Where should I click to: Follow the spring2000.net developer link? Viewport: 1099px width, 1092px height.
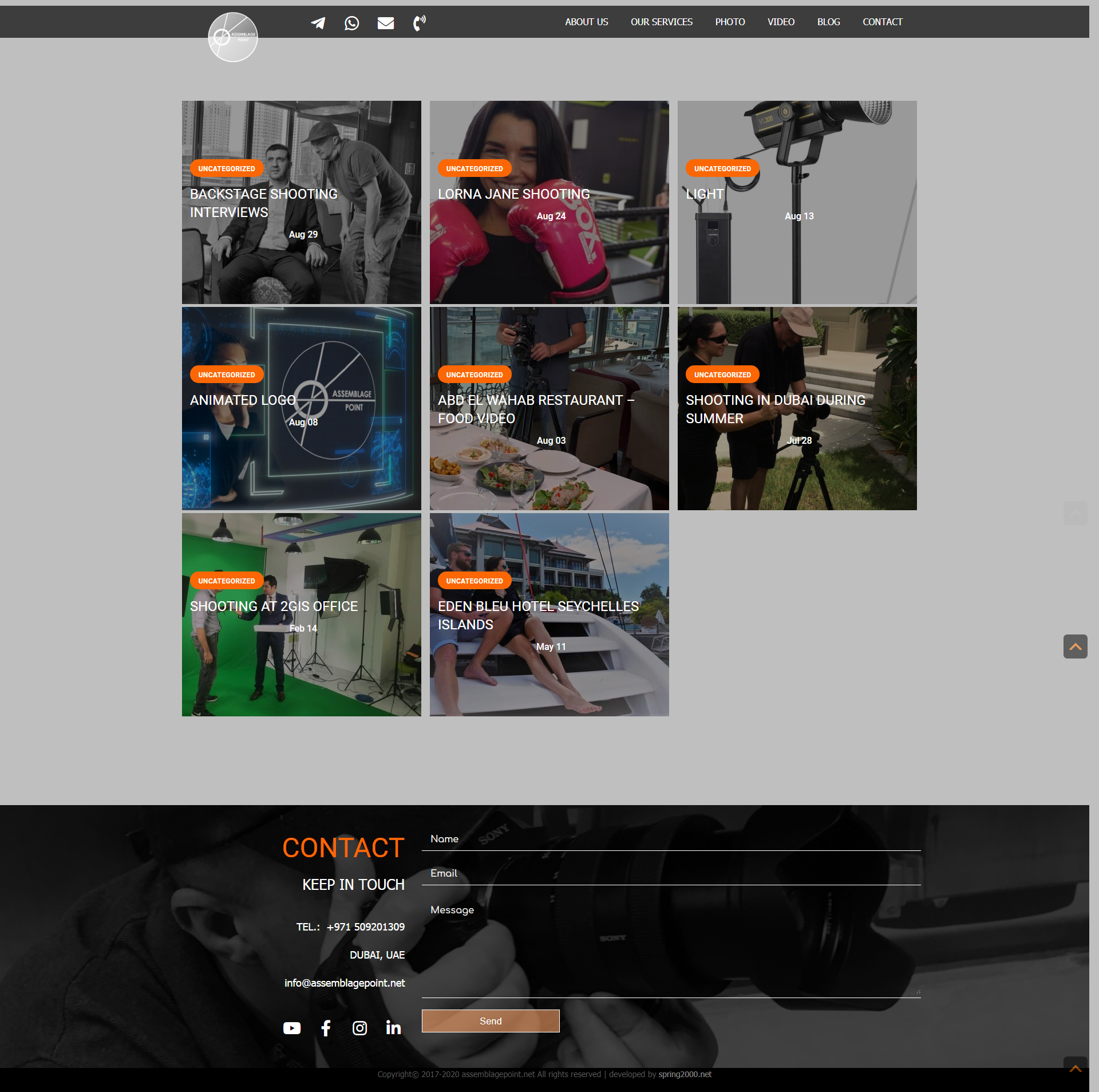click(x=685, y=1074)
